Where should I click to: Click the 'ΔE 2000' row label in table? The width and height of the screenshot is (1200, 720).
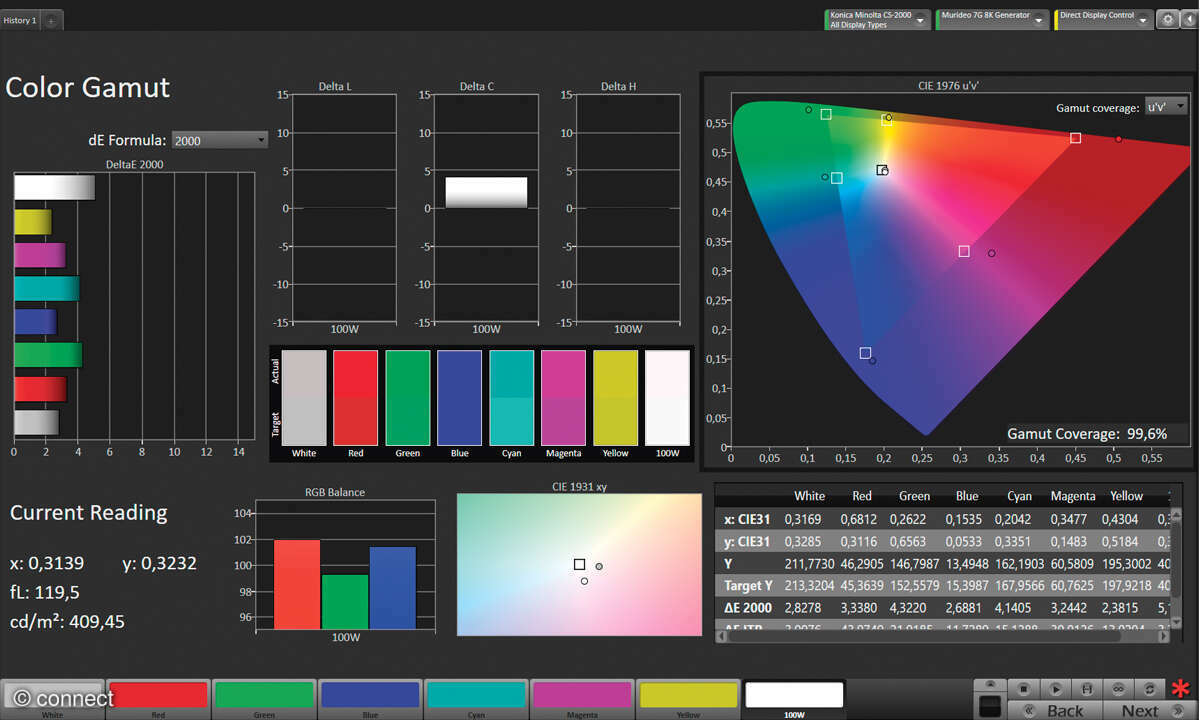(x=749, y=608)
